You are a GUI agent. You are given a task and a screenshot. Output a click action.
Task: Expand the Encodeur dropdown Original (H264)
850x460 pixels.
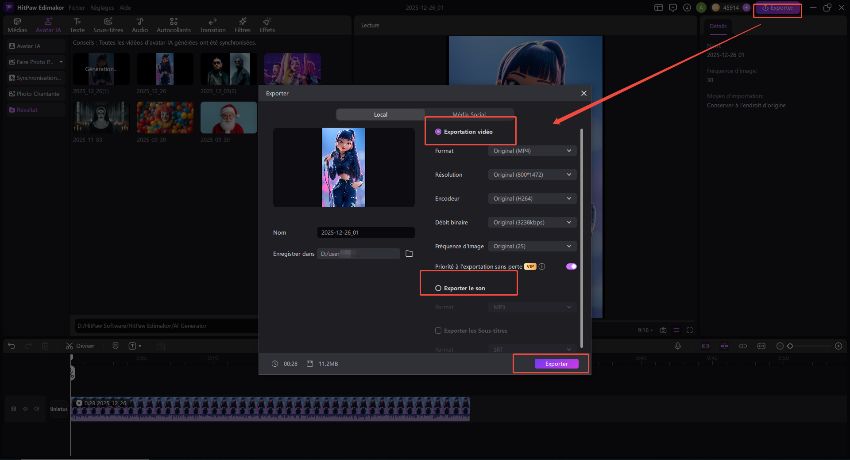point(533,198)
